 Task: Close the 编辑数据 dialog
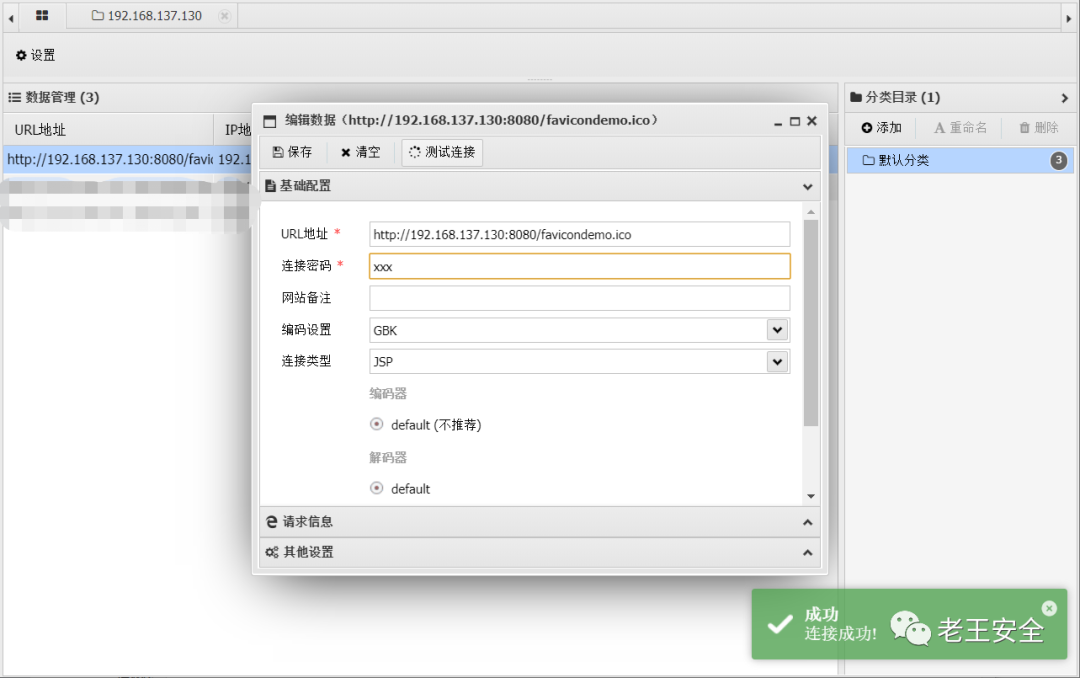tap(812, 121)
